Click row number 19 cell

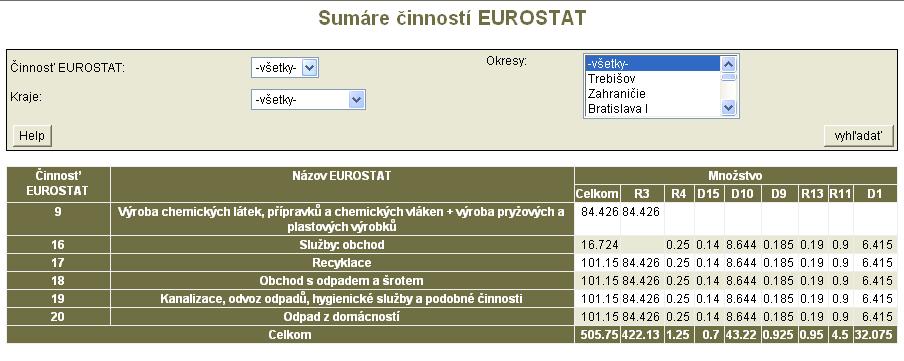(58, 299)
